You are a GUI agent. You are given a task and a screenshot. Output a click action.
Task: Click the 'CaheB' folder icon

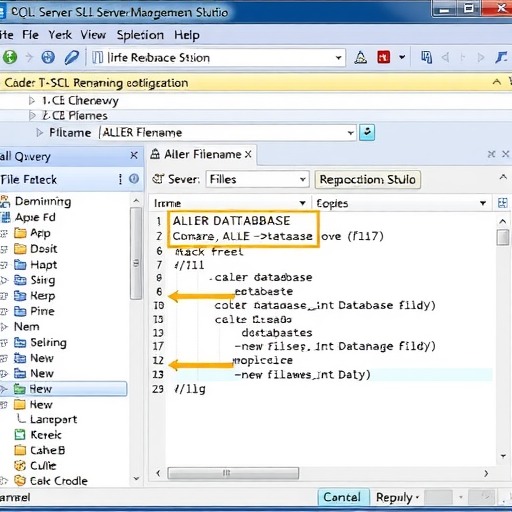(x=20, y=450)
